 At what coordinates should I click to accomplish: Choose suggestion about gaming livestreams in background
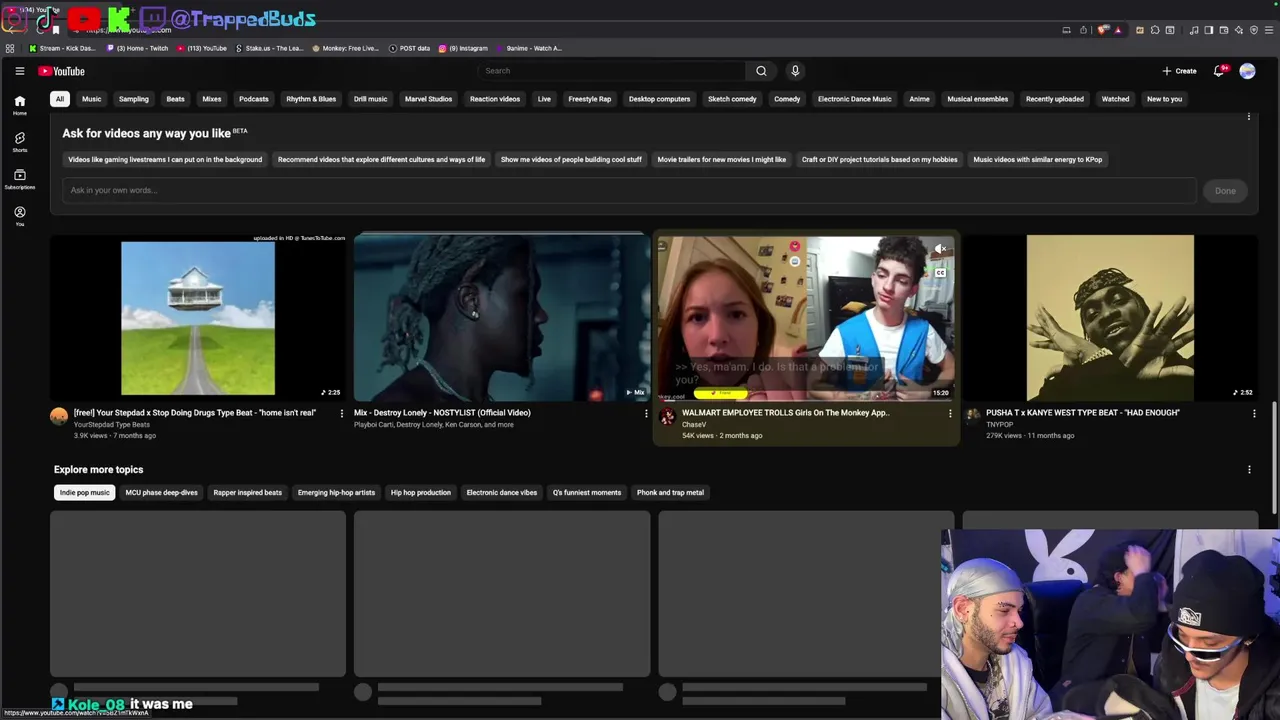pos(165,159)
